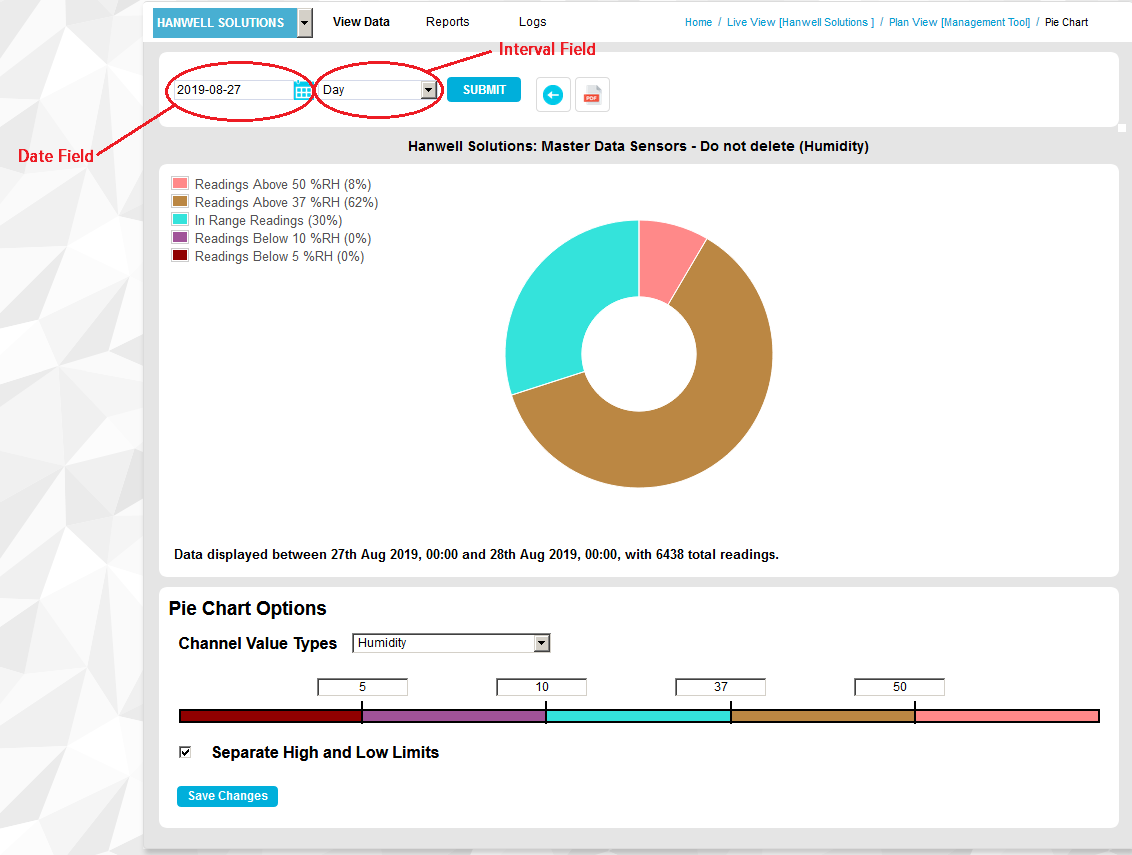The image size is (1132, 855).
Task: Click the brown segment of limits bar
Action: 822,716
